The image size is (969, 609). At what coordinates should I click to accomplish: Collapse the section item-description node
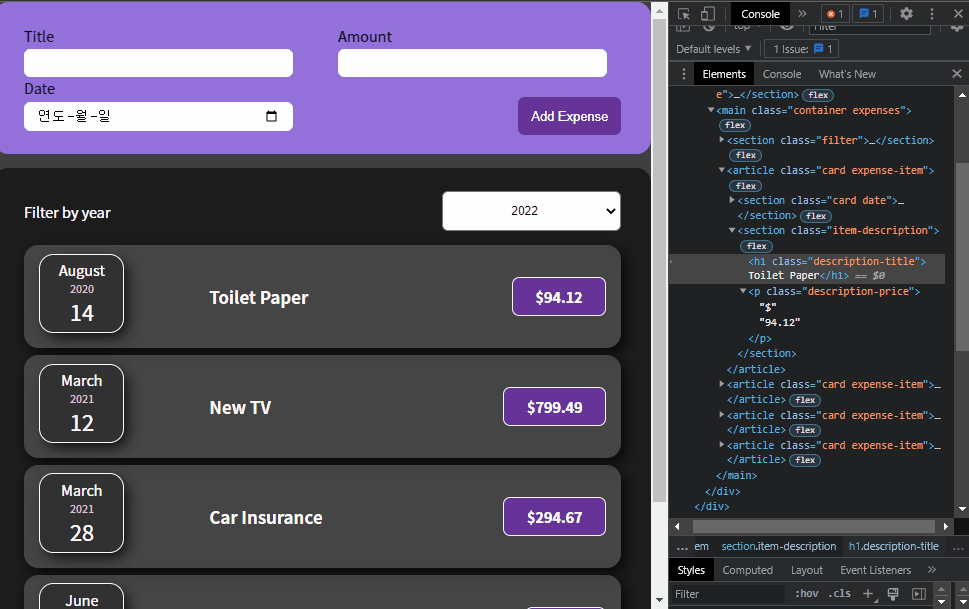[x=732, y=230]
